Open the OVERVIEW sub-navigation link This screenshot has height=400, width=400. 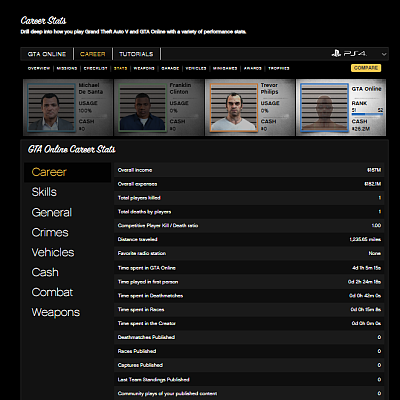[x=39, y=68]
